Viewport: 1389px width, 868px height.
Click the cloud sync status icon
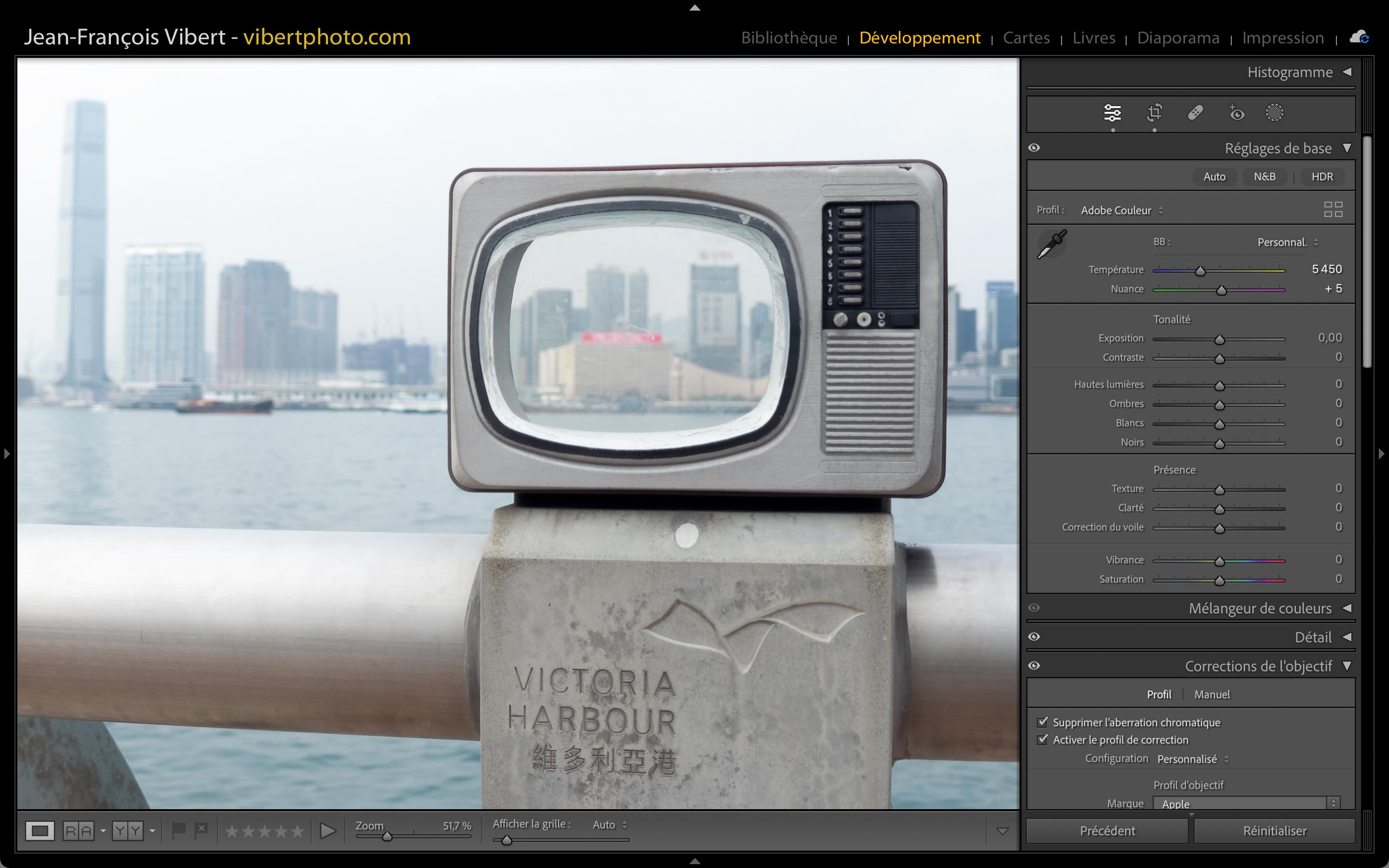pyautogui.click(x=1359, y=37)
